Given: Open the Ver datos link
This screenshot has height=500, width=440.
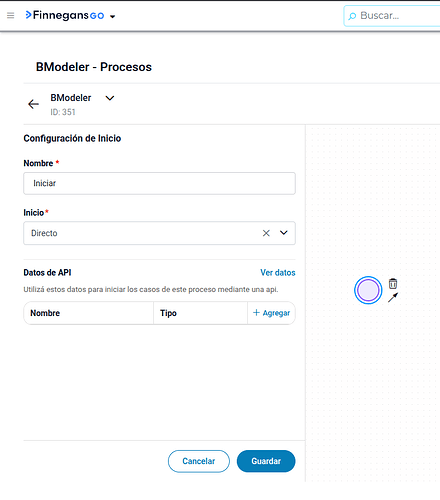Looking at the screenshot, I should (278, 273).
